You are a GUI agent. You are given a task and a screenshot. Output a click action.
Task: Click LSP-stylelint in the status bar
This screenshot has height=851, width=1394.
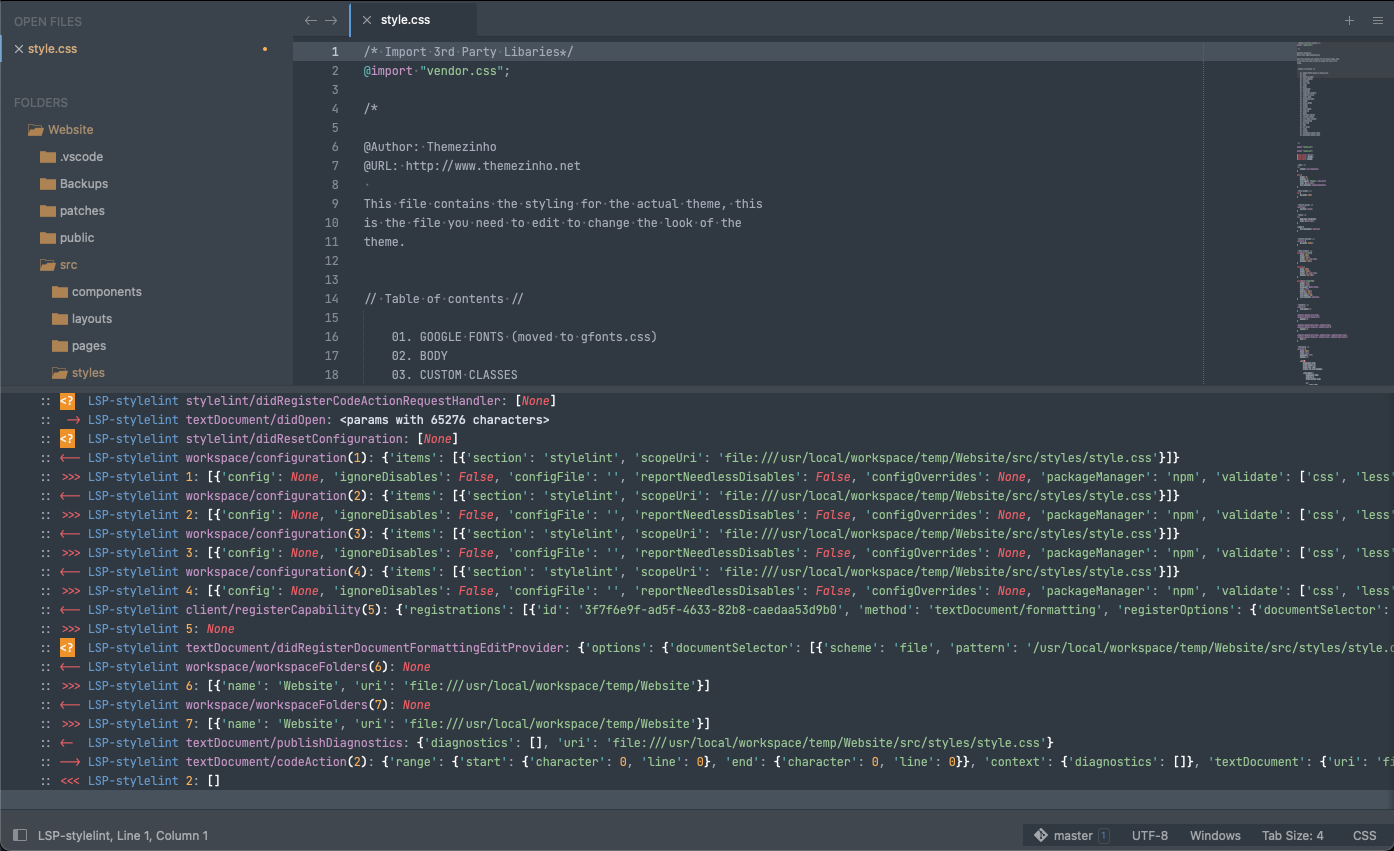73,835
